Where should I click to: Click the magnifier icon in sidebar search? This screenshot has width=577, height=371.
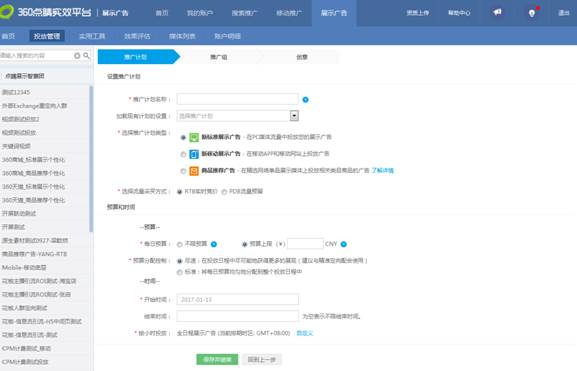pos(86,56)
